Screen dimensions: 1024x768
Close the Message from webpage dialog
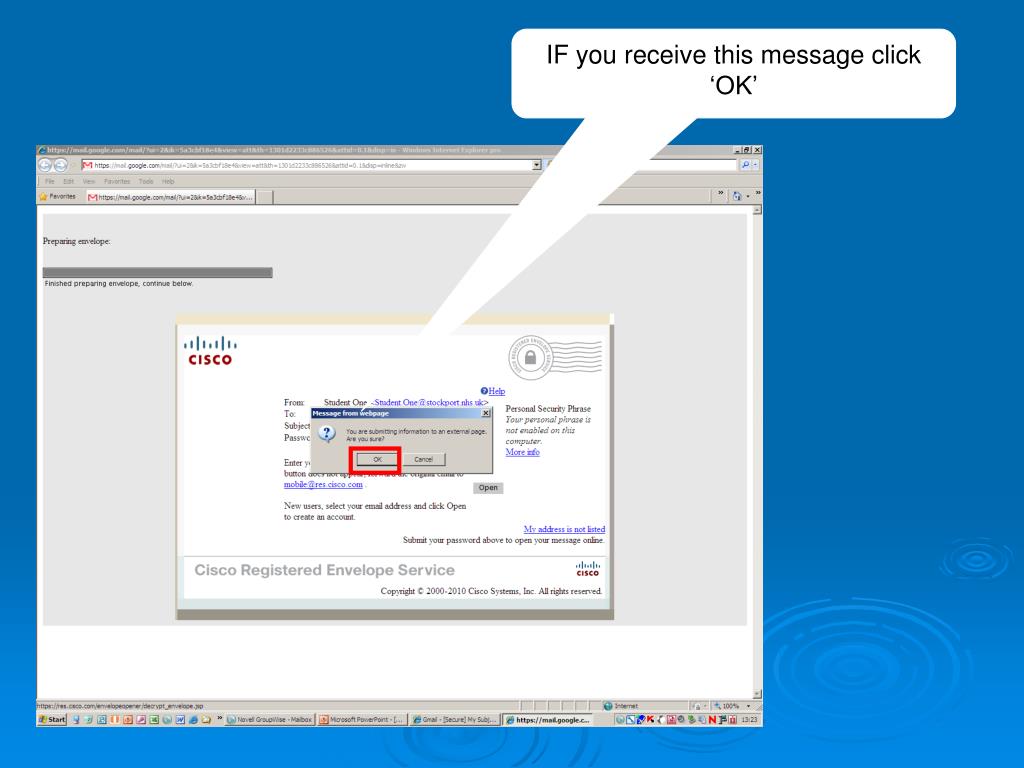coord(485,413)
